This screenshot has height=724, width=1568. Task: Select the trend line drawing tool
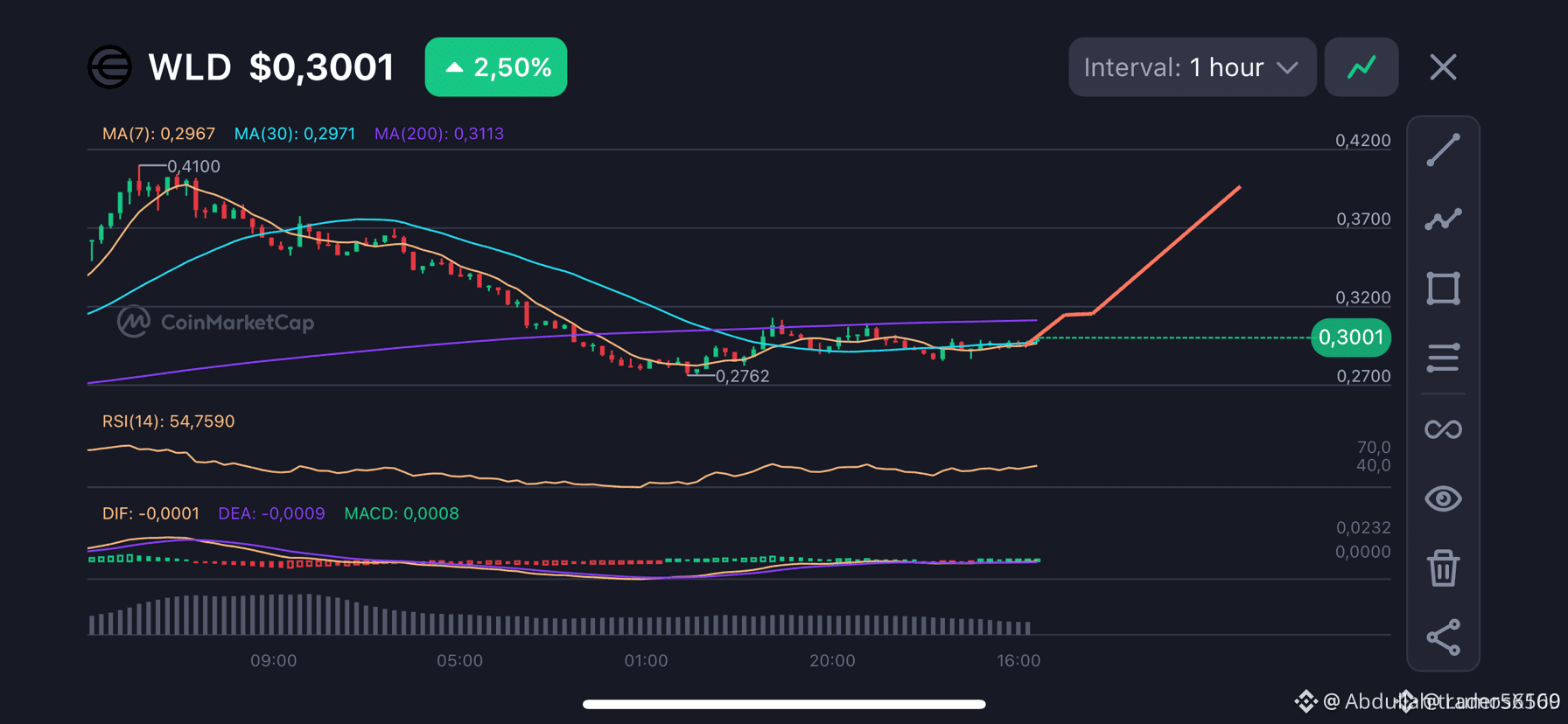point(1443,150)
